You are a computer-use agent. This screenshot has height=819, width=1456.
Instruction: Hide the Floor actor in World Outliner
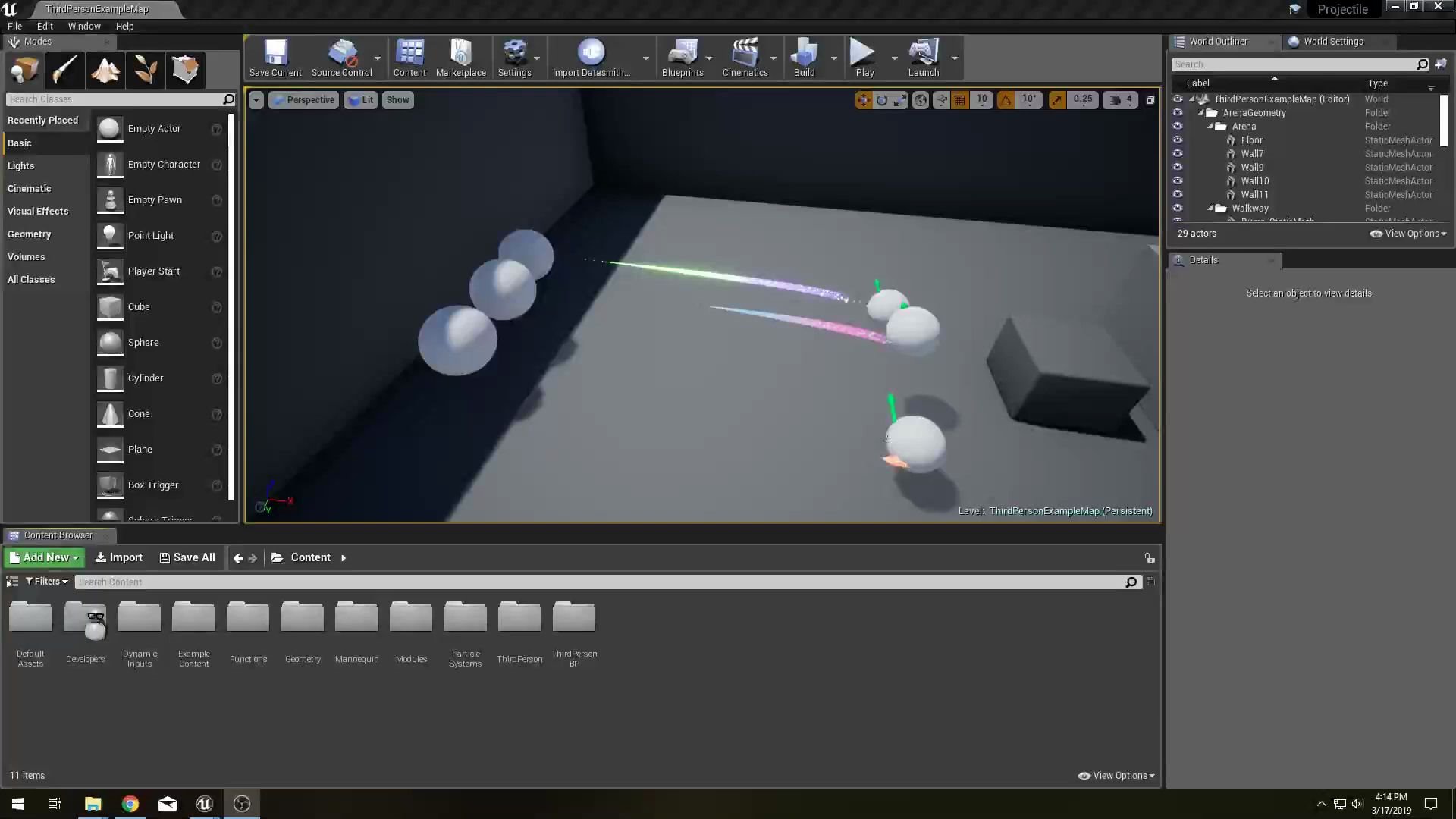point(1178,140)
